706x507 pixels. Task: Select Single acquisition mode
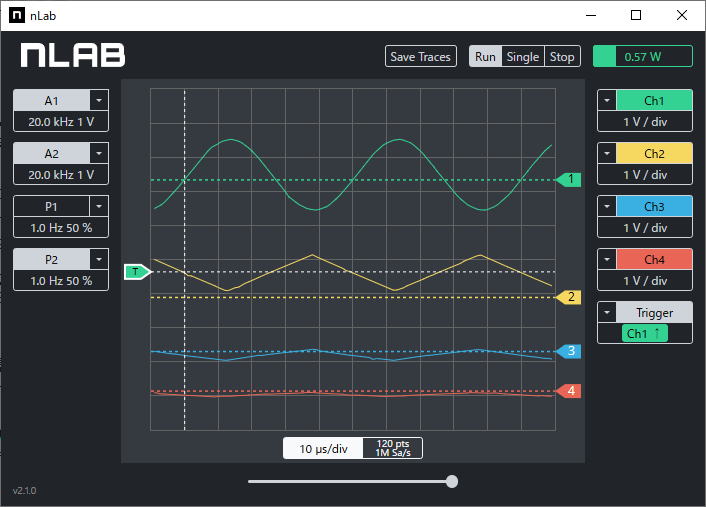[522, 57]
